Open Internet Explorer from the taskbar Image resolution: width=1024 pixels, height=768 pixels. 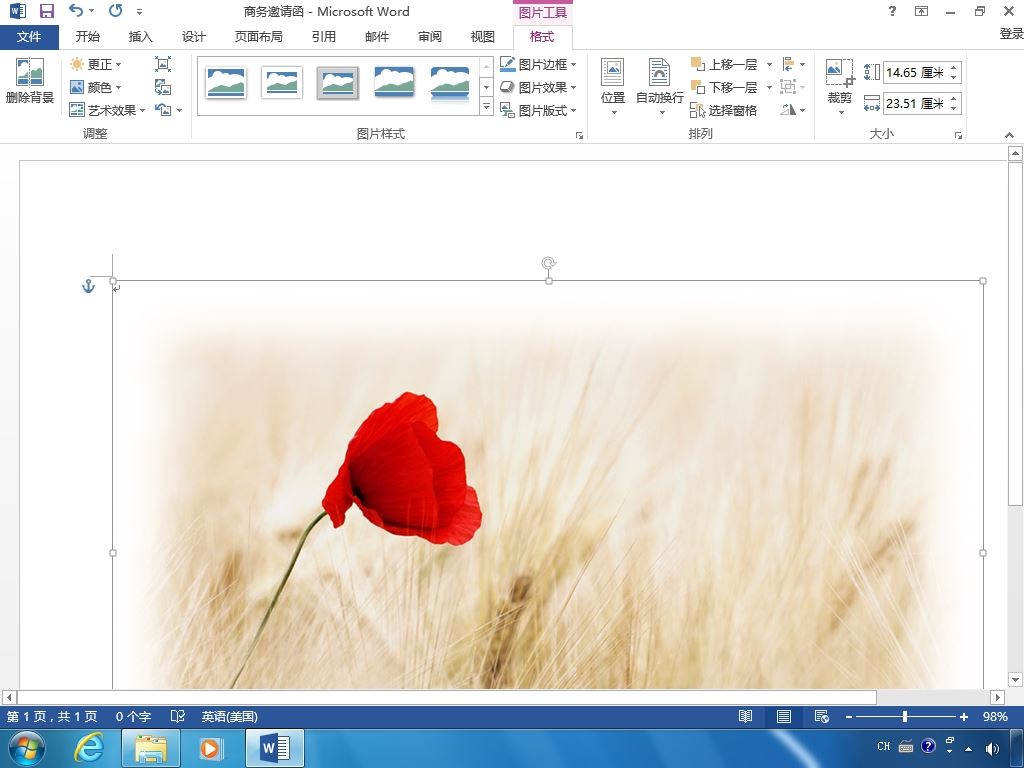coord(89,748)
